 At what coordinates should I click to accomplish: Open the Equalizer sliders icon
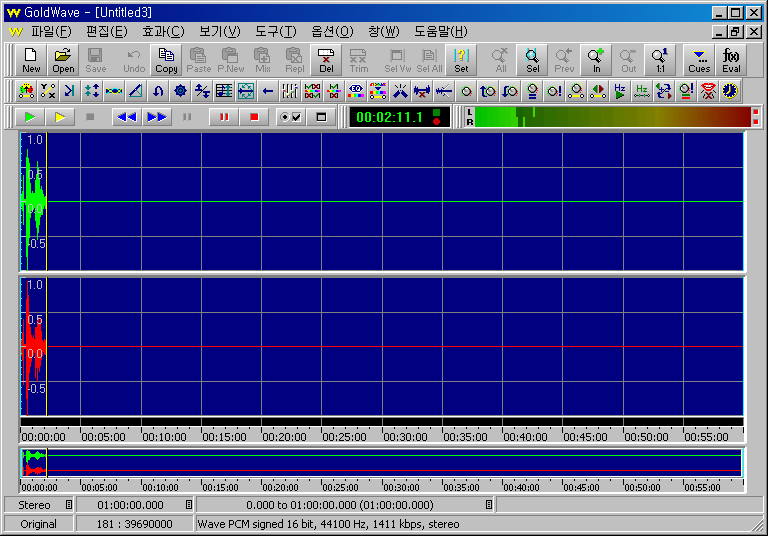coord(289,91)
